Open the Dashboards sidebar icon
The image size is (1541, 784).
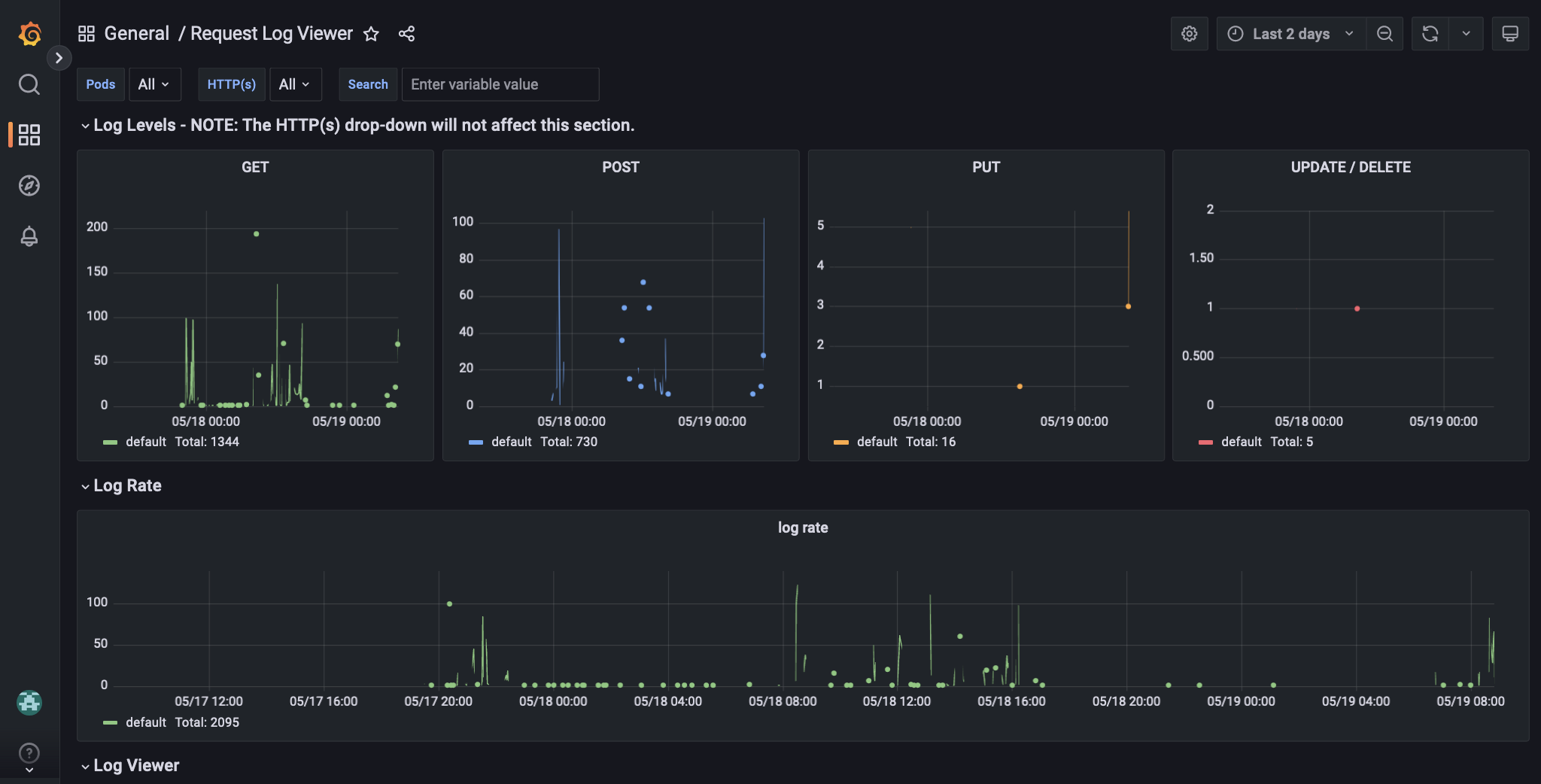29,134
